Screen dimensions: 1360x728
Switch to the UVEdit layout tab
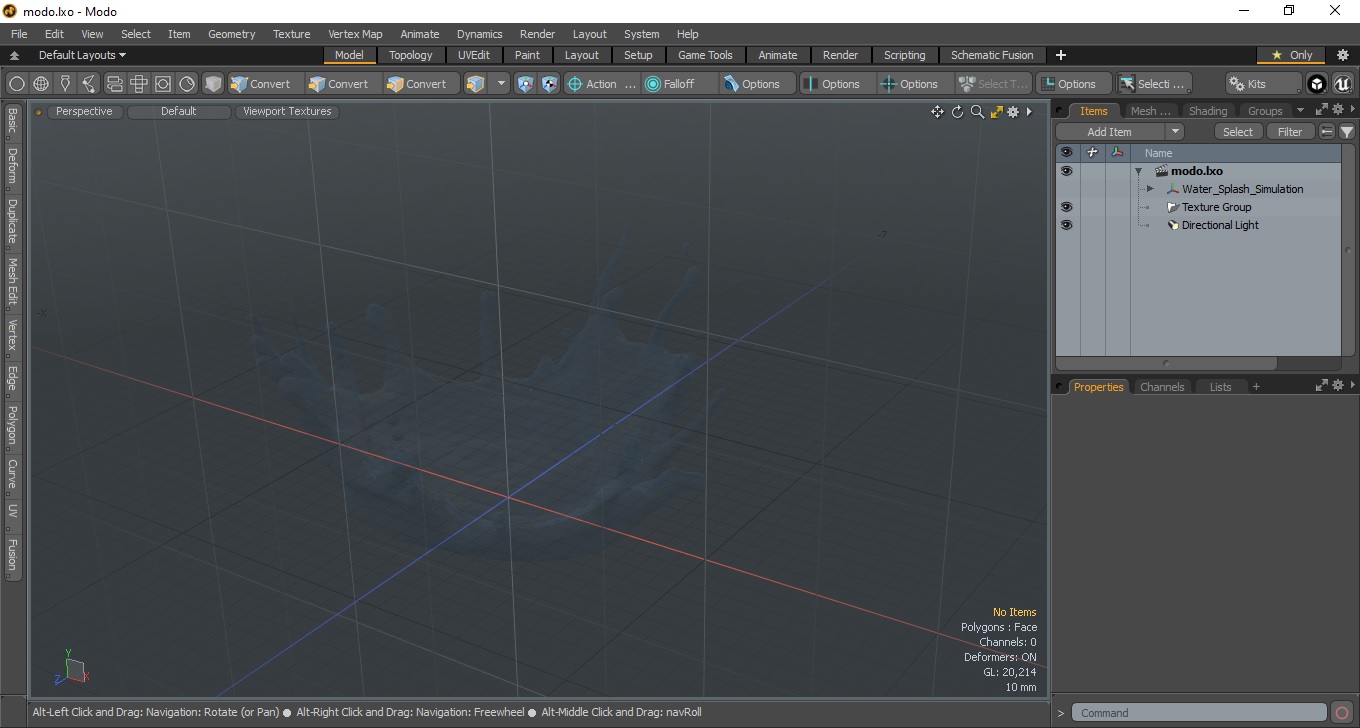coord(474,55)
